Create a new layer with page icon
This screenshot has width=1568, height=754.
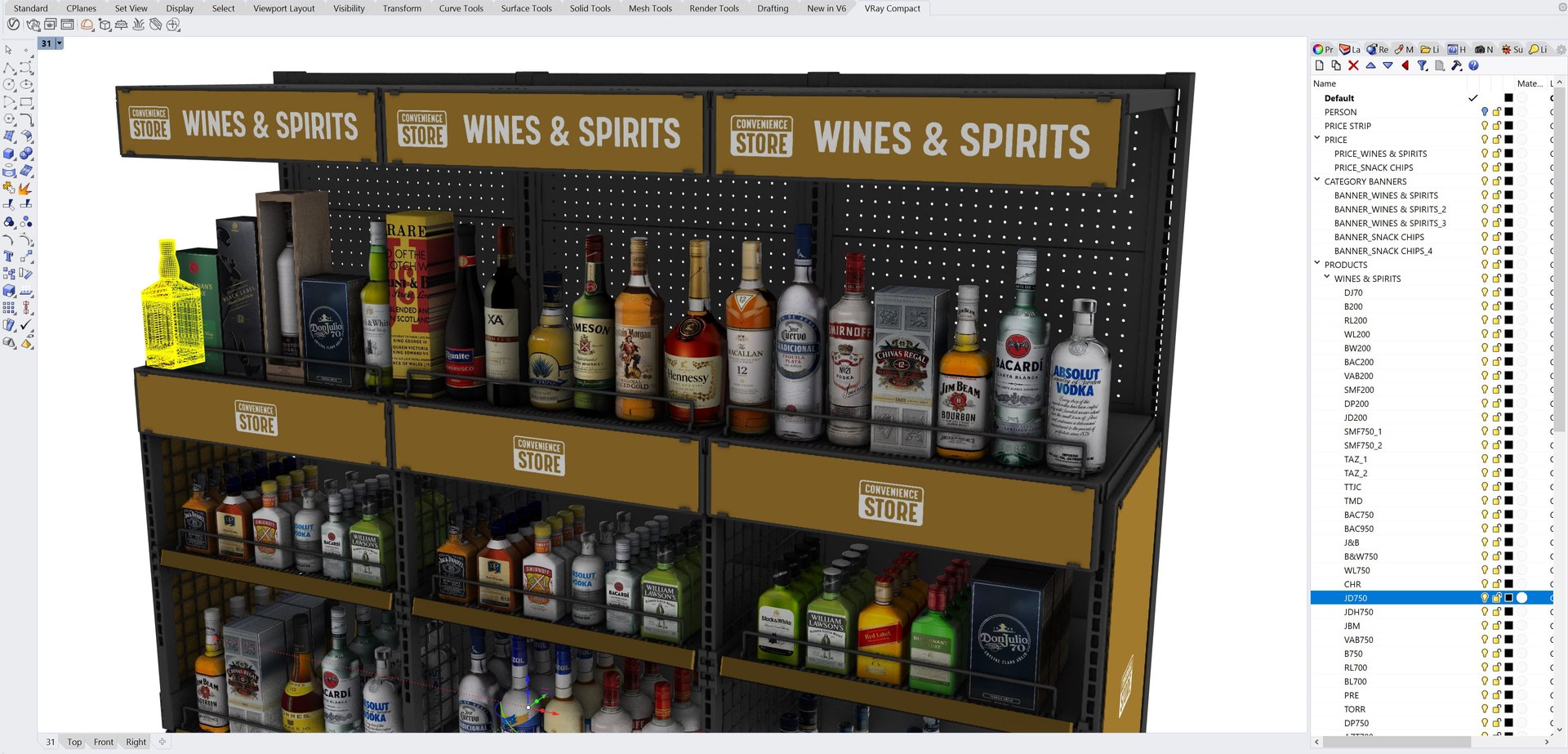[x=1319, y=65]
